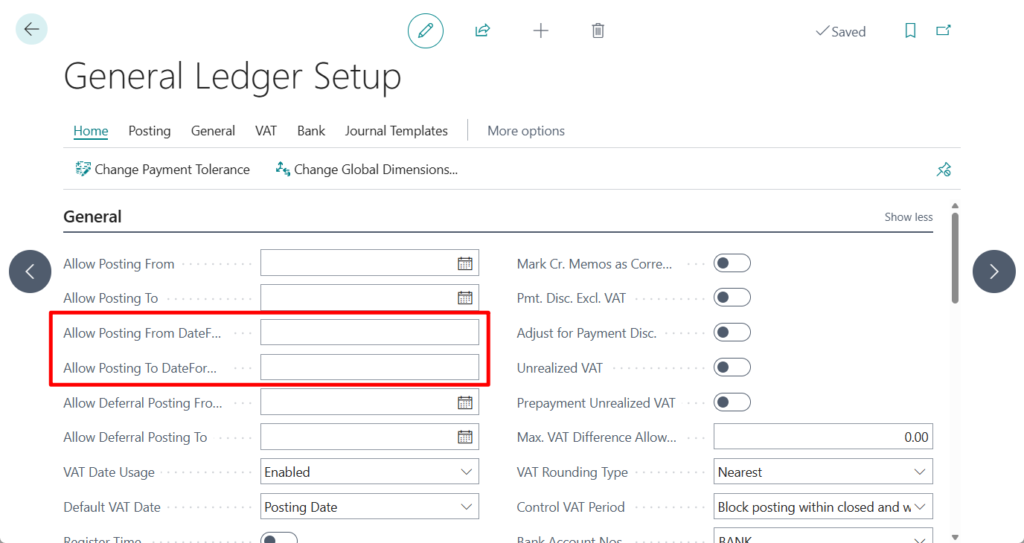Click the pencil edit icon

coord(425,31)
